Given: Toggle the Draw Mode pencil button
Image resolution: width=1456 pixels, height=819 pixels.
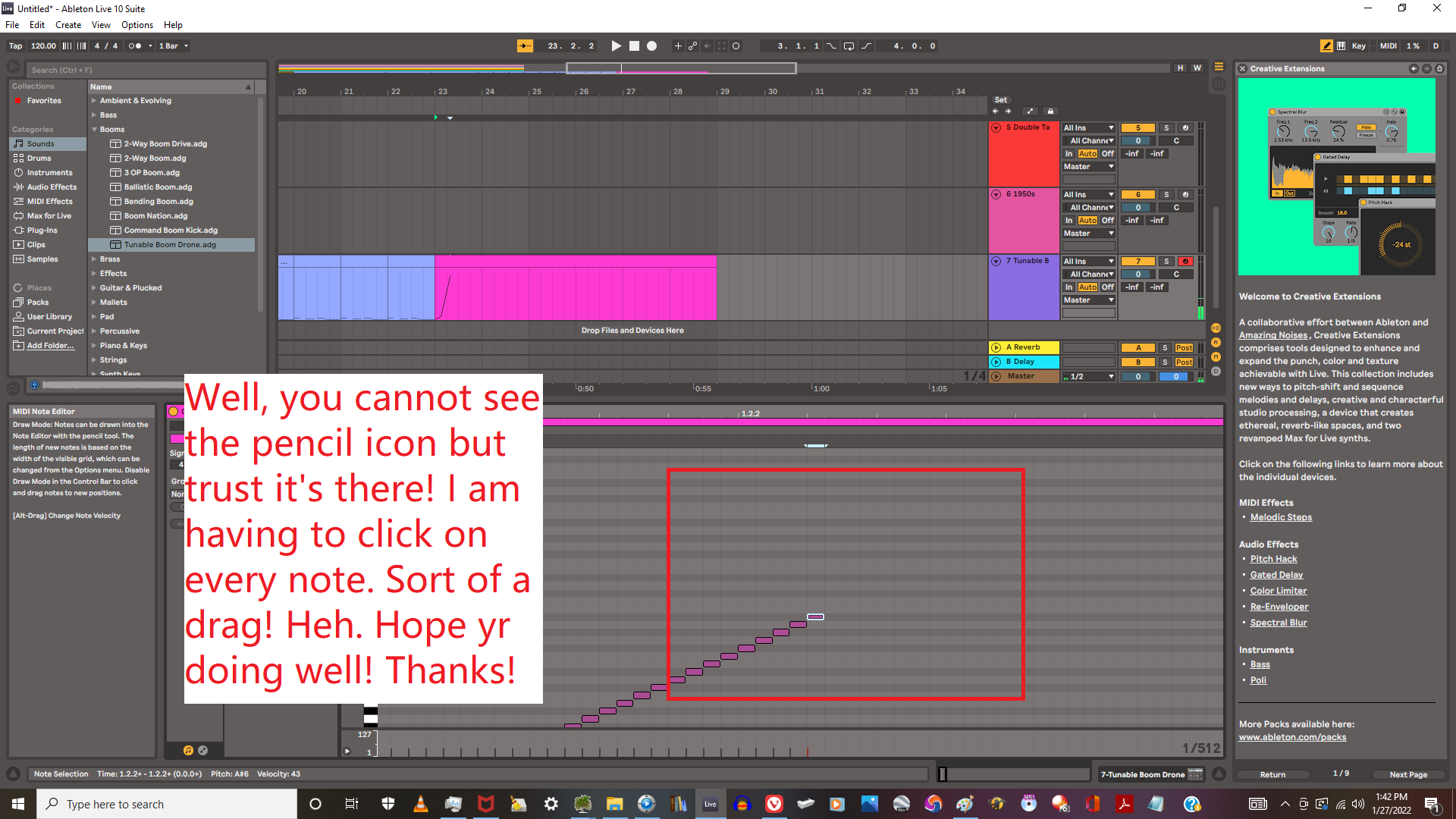Looking at the screenshot, I should pyautogui.click(x=1326, y=46).
